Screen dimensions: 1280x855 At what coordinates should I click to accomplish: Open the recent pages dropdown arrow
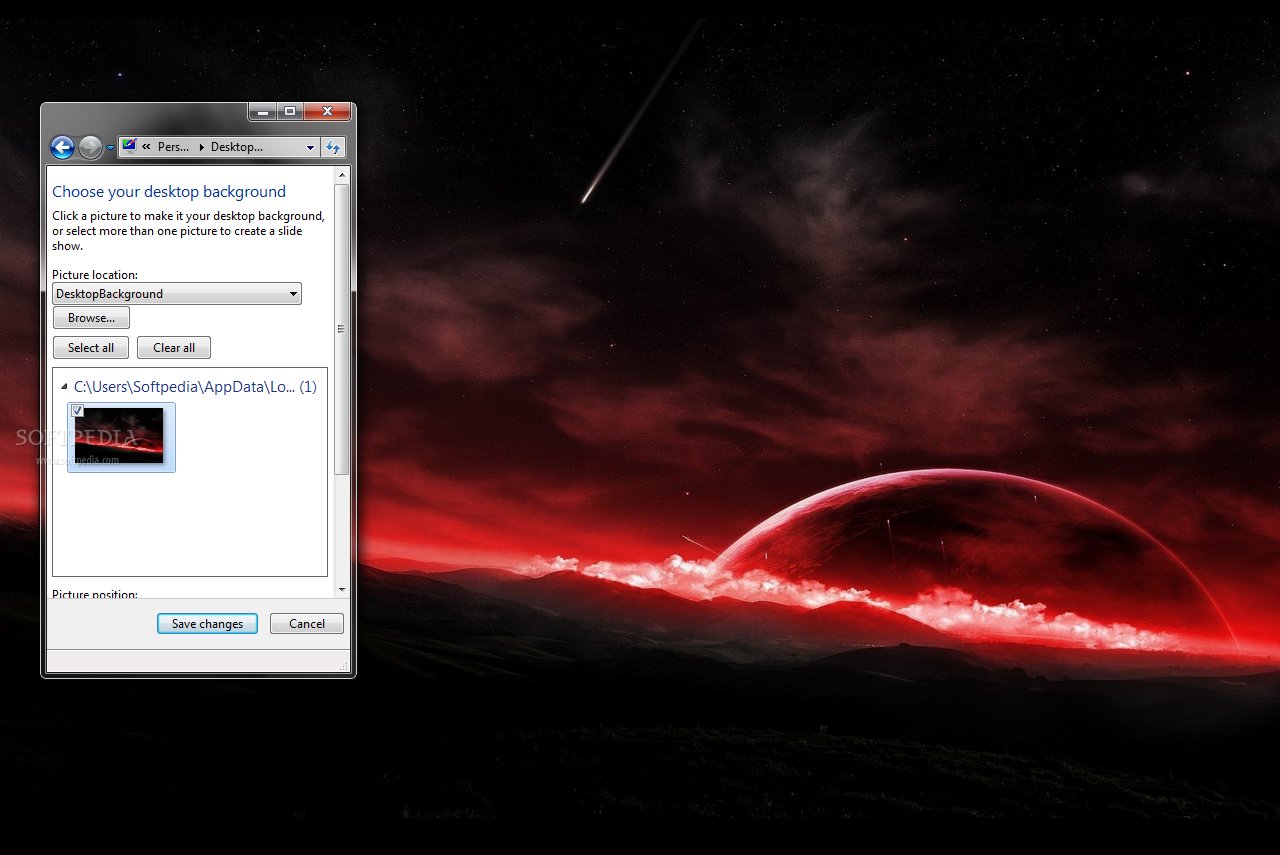(110, 148)
